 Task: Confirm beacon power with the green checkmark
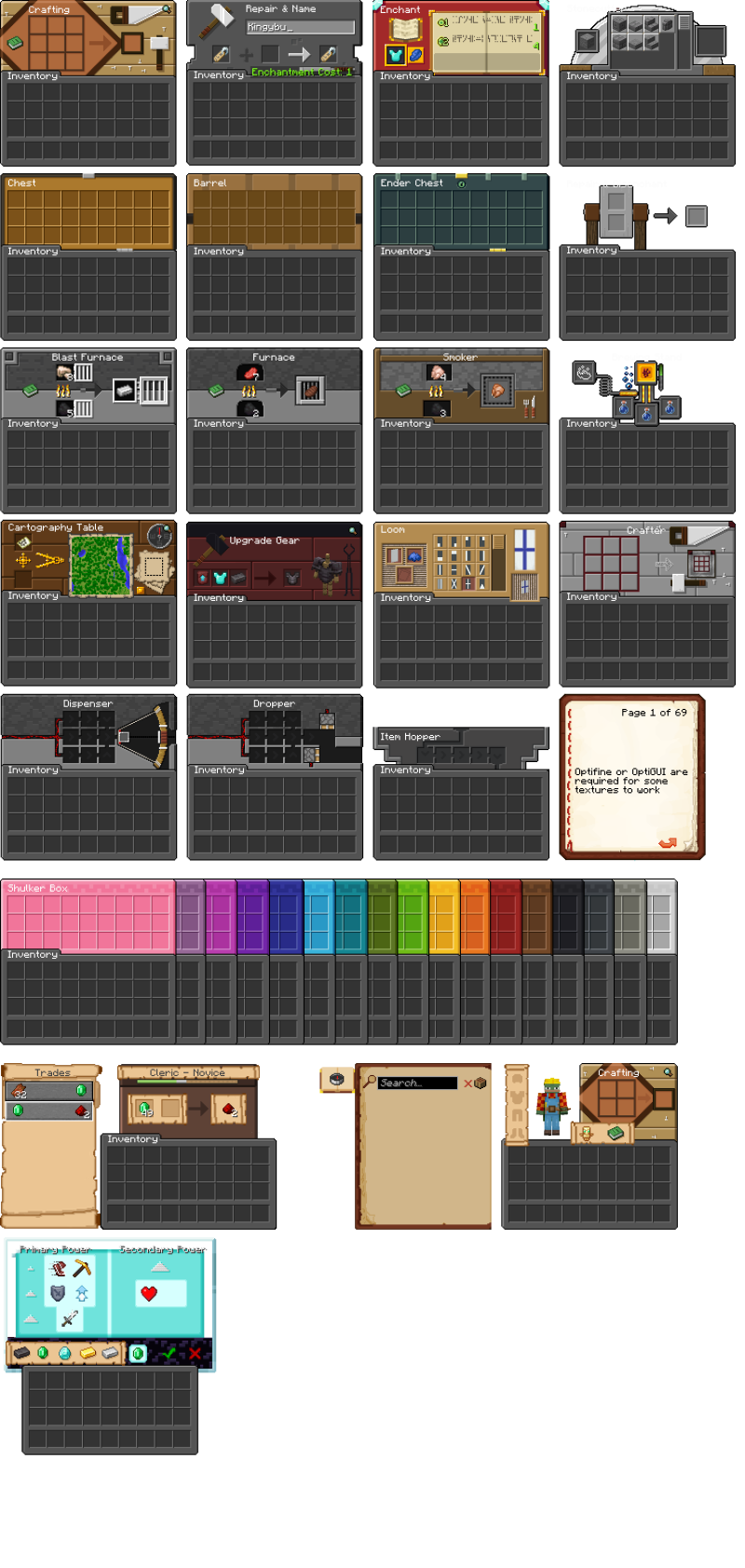169,1353
